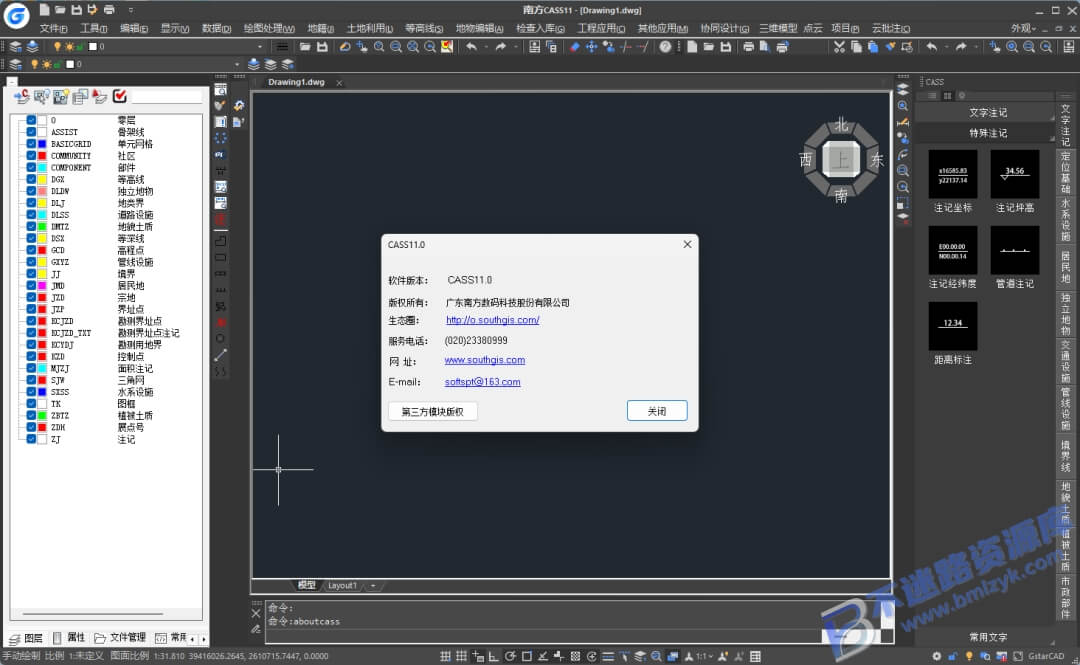Open the layer dropdown in the top toolbar
Viewport: 1080px width, 665px height.
click(260, 47)
